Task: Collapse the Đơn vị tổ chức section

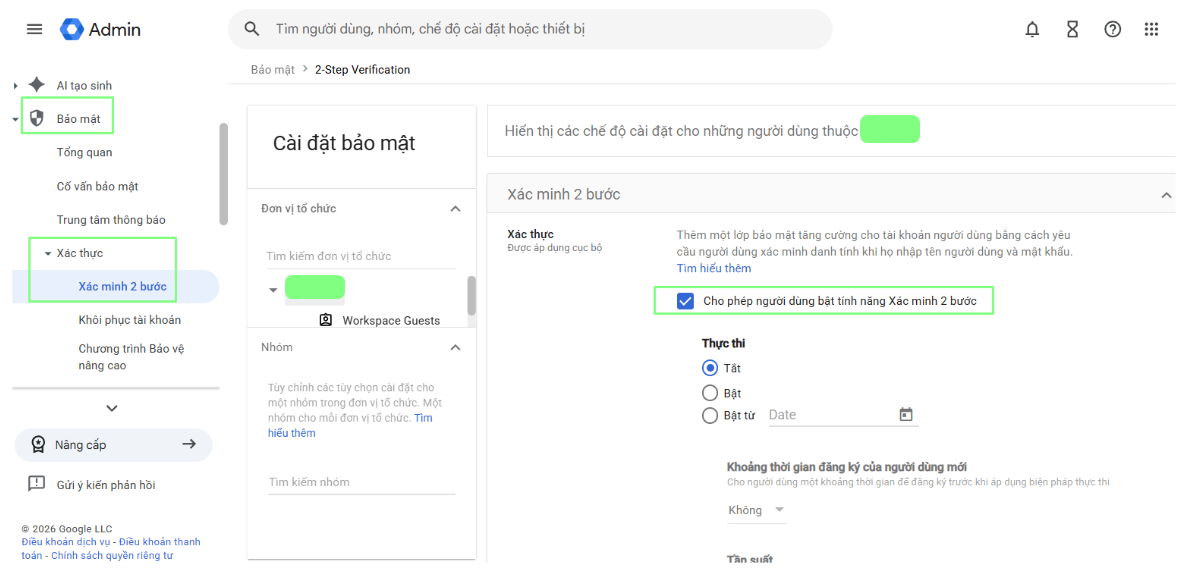Action: (455, 208)
